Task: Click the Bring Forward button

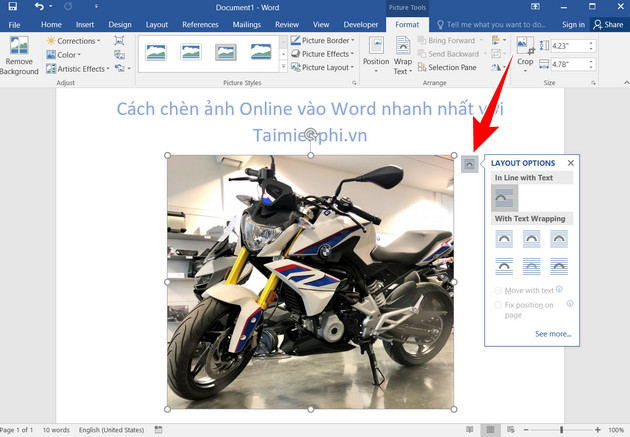Action: click(x=446, y=41)
